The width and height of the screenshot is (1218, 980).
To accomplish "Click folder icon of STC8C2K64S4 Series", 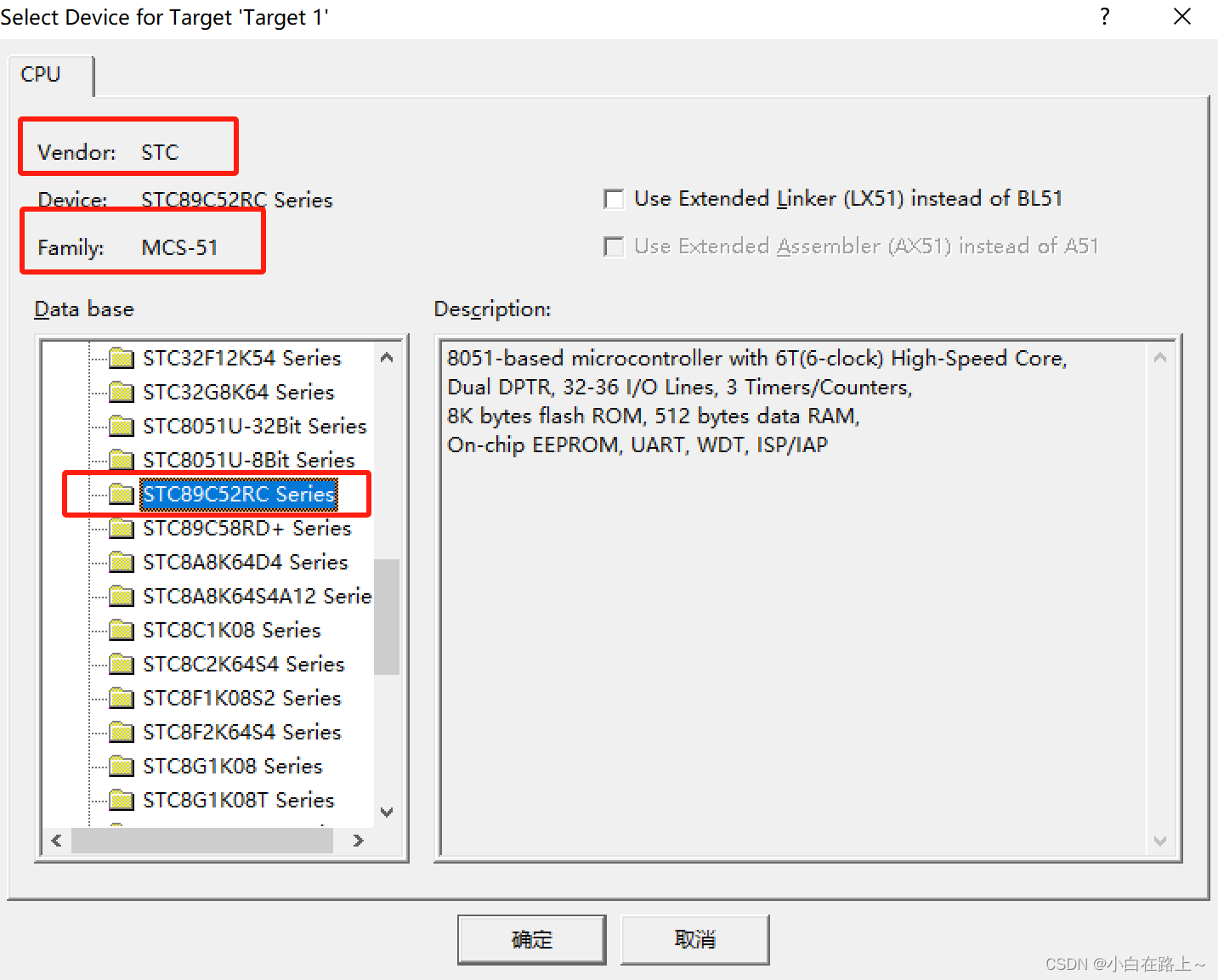I will click(122, 664).
